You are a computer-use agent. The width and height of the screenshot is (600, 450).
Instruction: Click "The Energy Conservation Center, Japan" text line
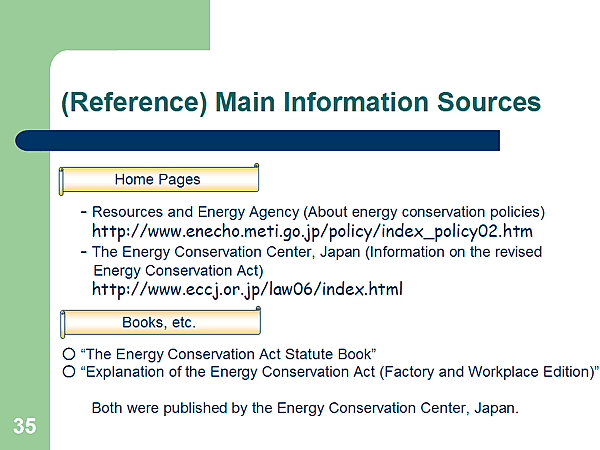click(x=317, y=252)
